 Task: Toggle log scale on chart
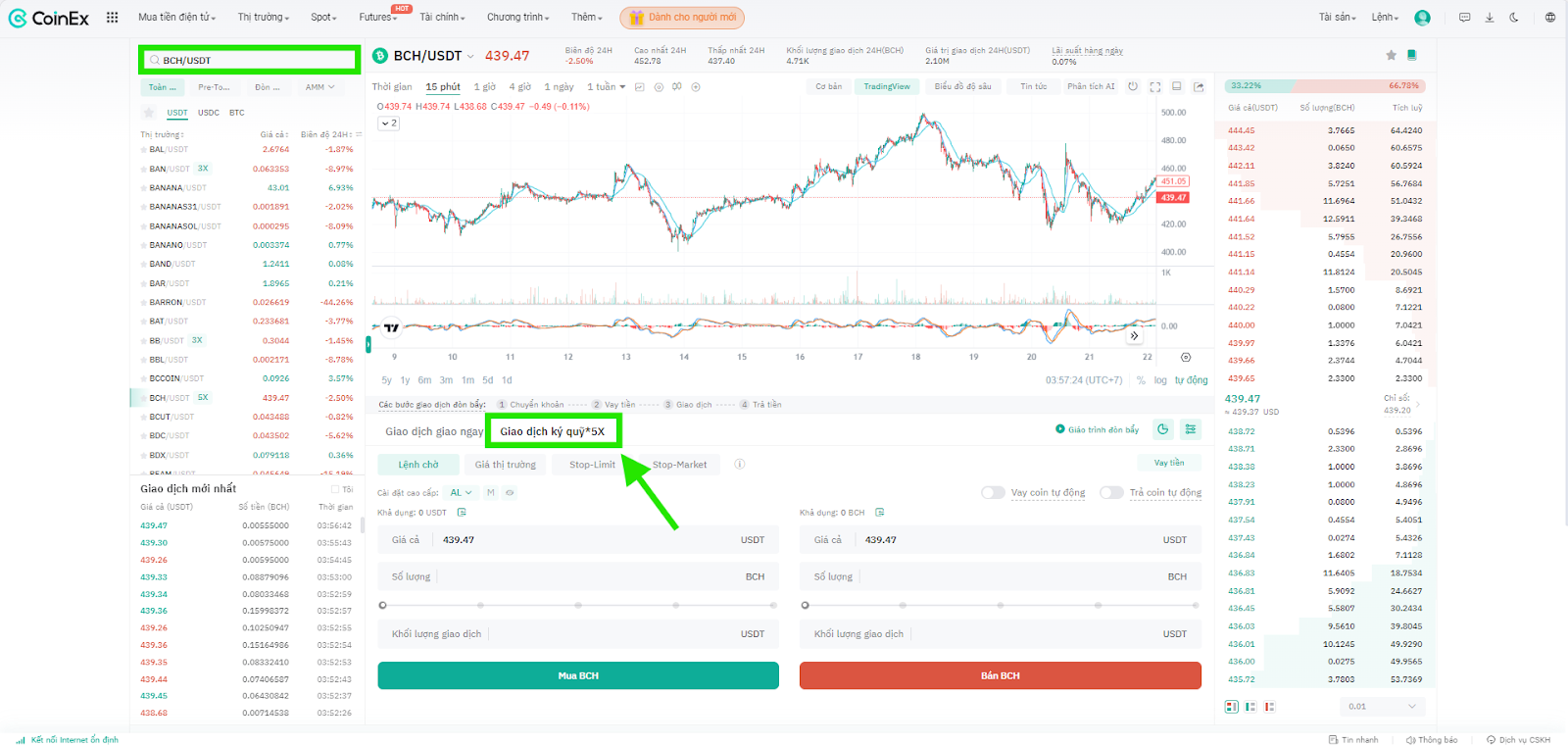[1160, 380]
